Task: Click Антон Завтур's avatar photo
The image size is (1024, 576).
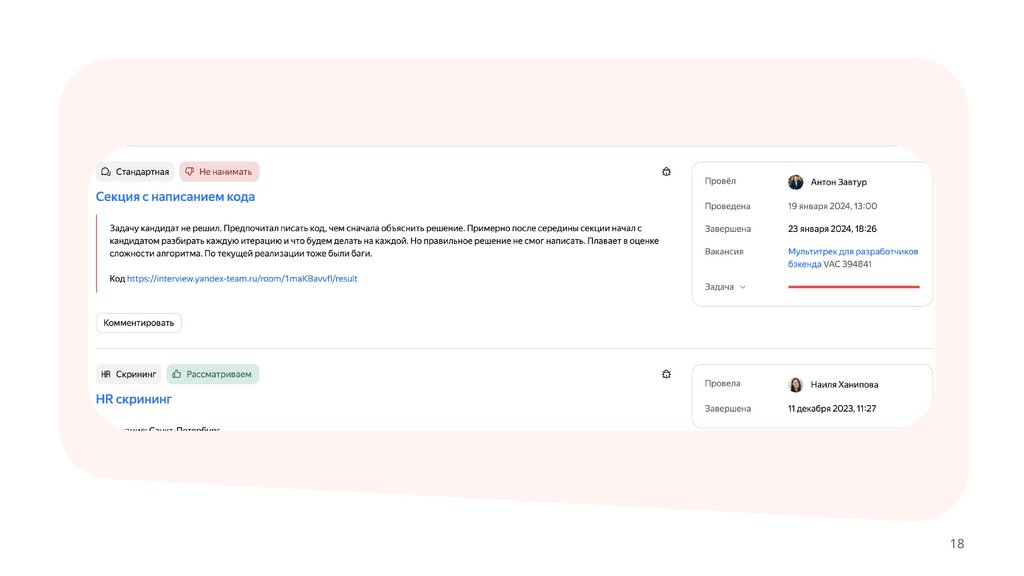Action: click(796, 182)
